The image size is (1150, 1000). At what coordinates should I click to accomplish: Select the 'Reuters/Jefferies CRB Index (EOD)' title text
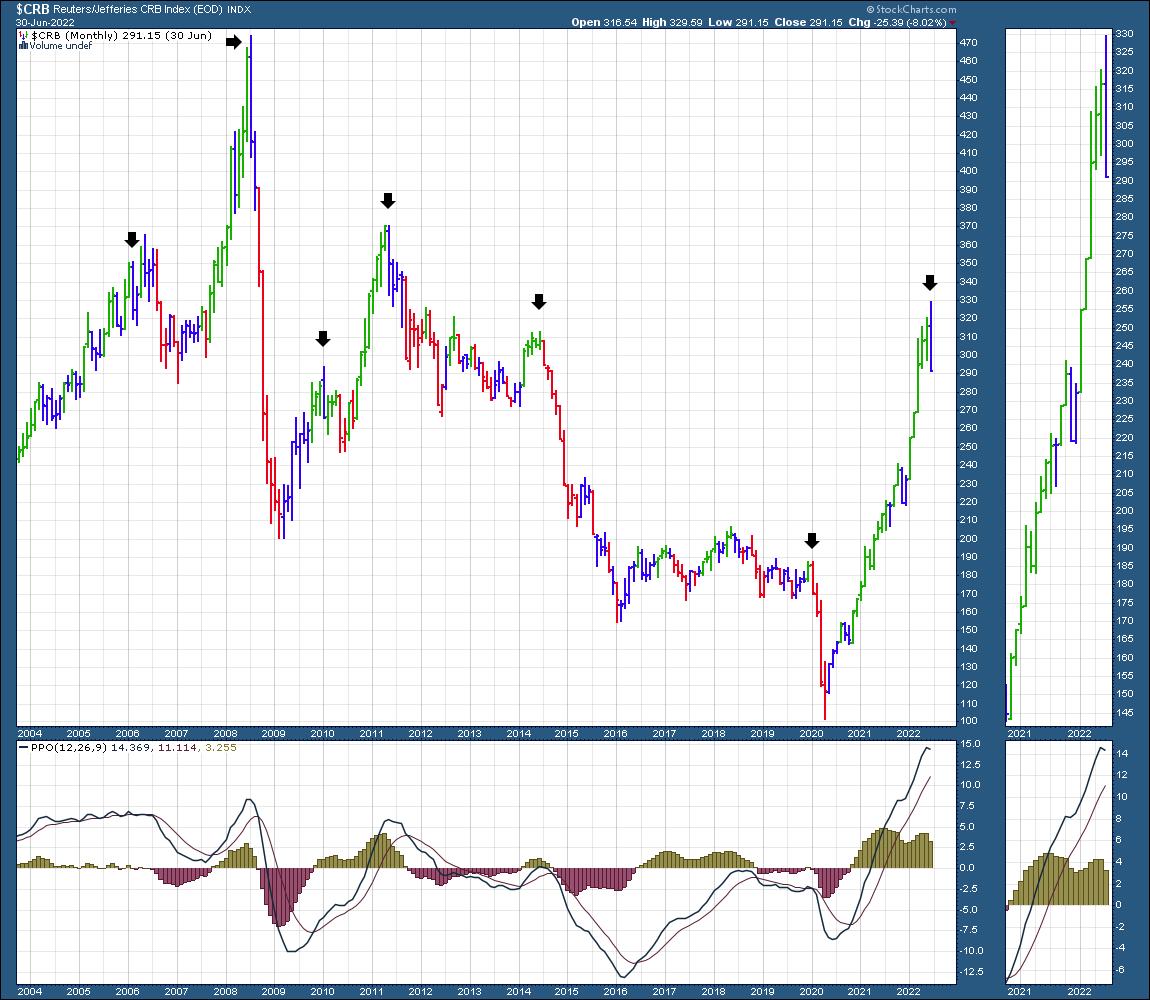(x=138, y=10)
